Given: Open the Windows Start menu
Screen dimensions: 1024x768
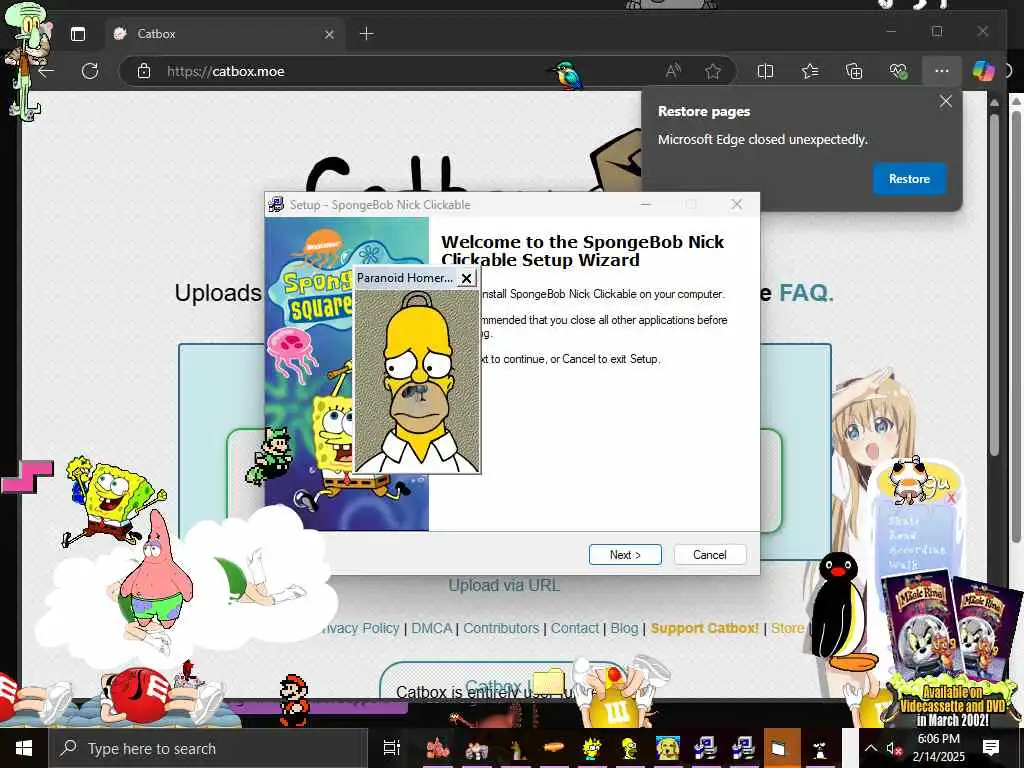Looking at the screenshot, I should pos(24,748).
